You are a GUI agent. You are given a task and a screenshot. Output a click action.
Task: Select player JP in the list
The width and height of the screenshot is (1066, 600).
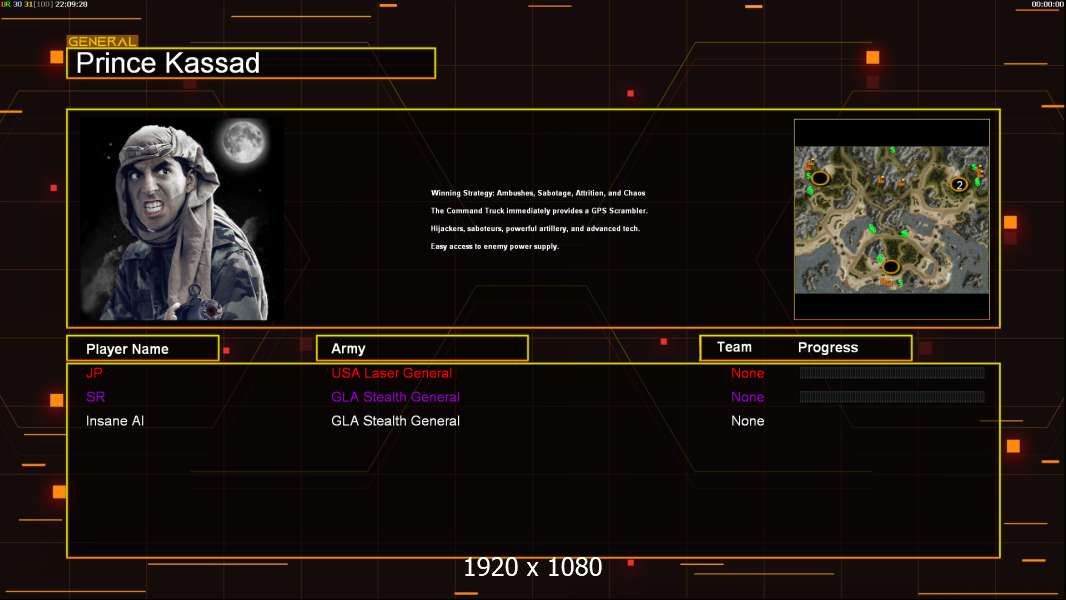click(x=94, y=373)
